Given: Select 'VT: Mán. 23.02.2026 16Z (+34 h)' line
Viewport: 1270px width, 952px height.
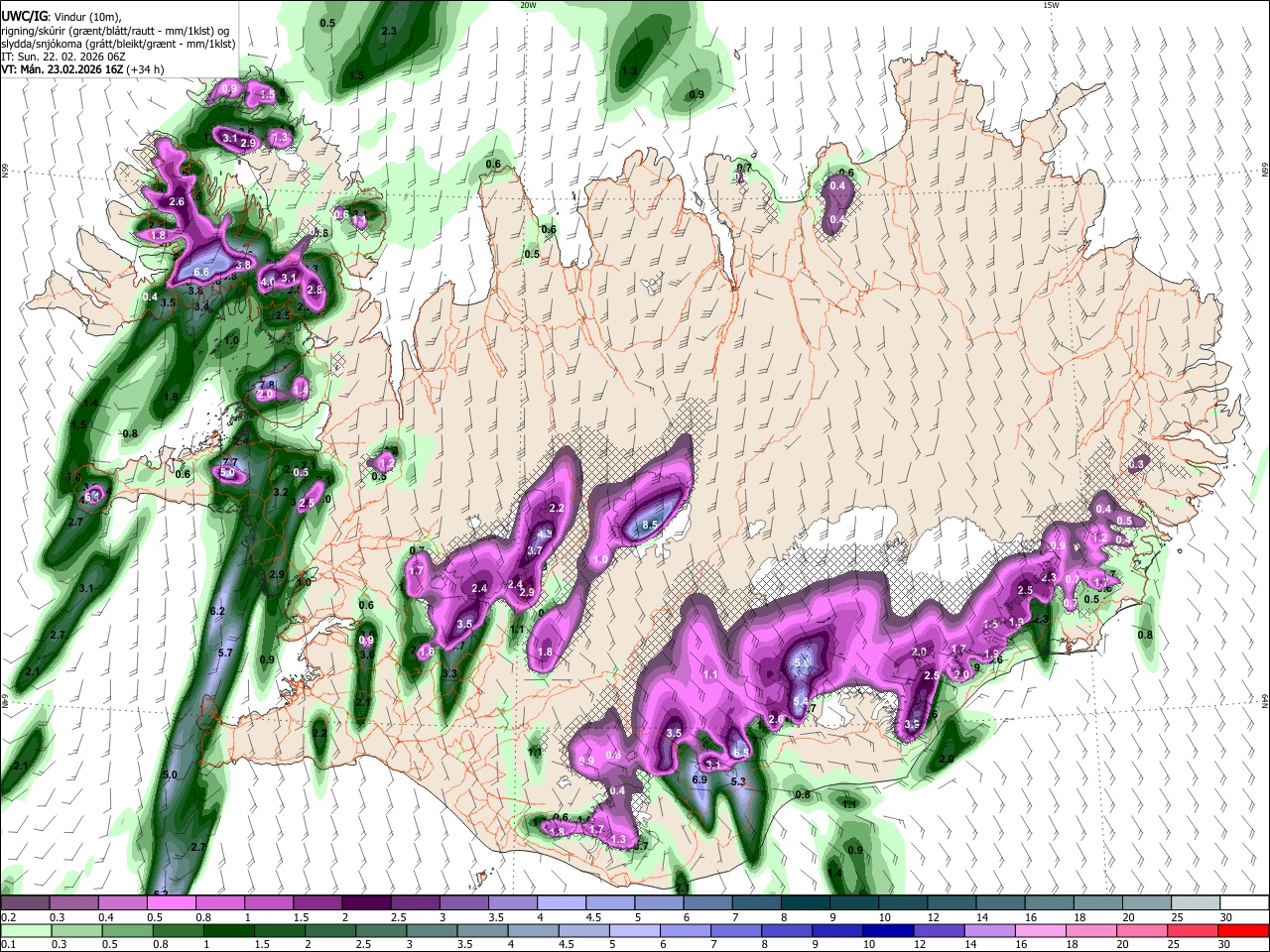Looking at the screenshot, I should pyautogui.click(x=82, y=69).
